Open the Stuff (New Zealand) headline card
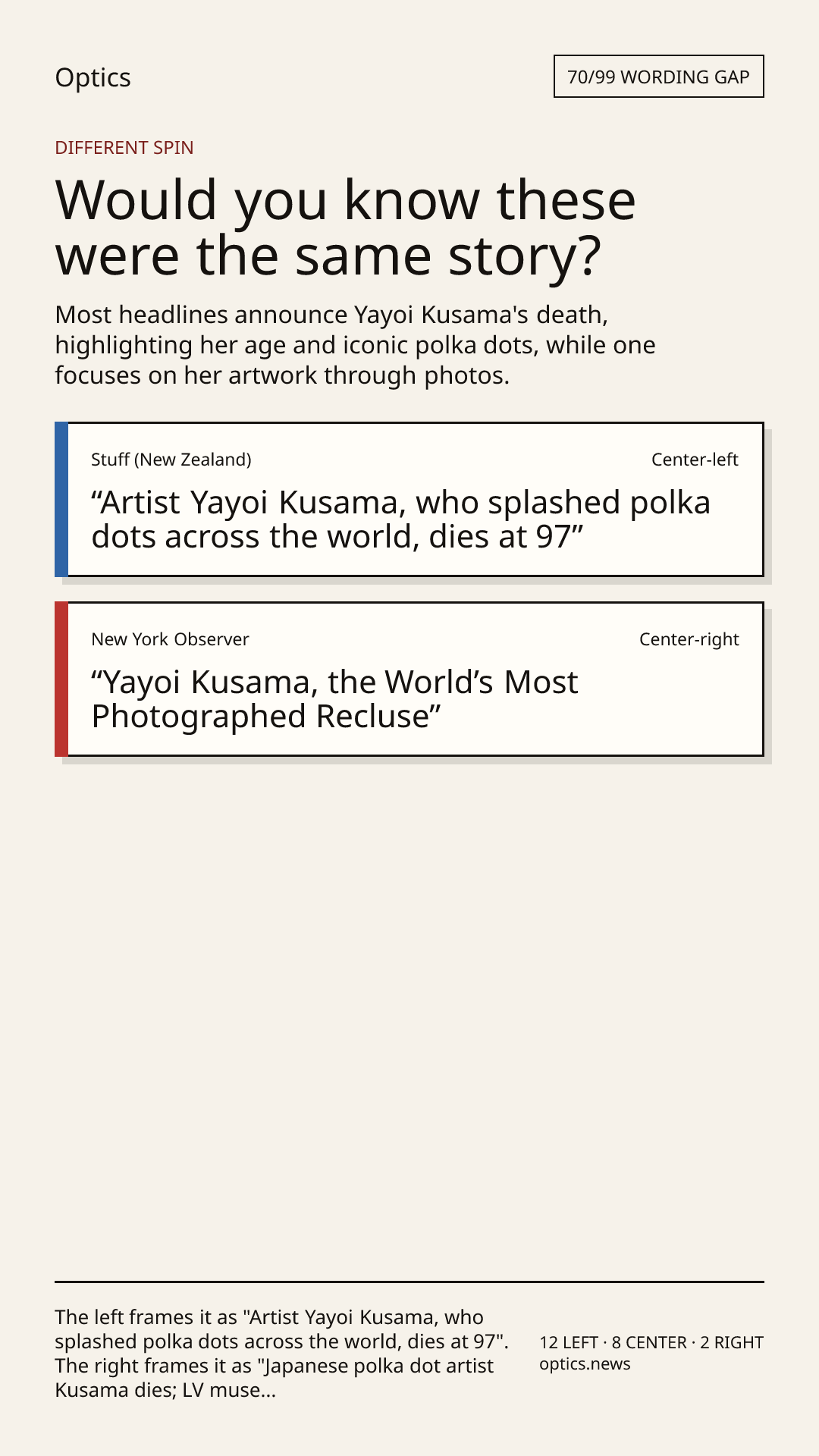This screenshot has width=819, height=1456. [x=409, y=500]
